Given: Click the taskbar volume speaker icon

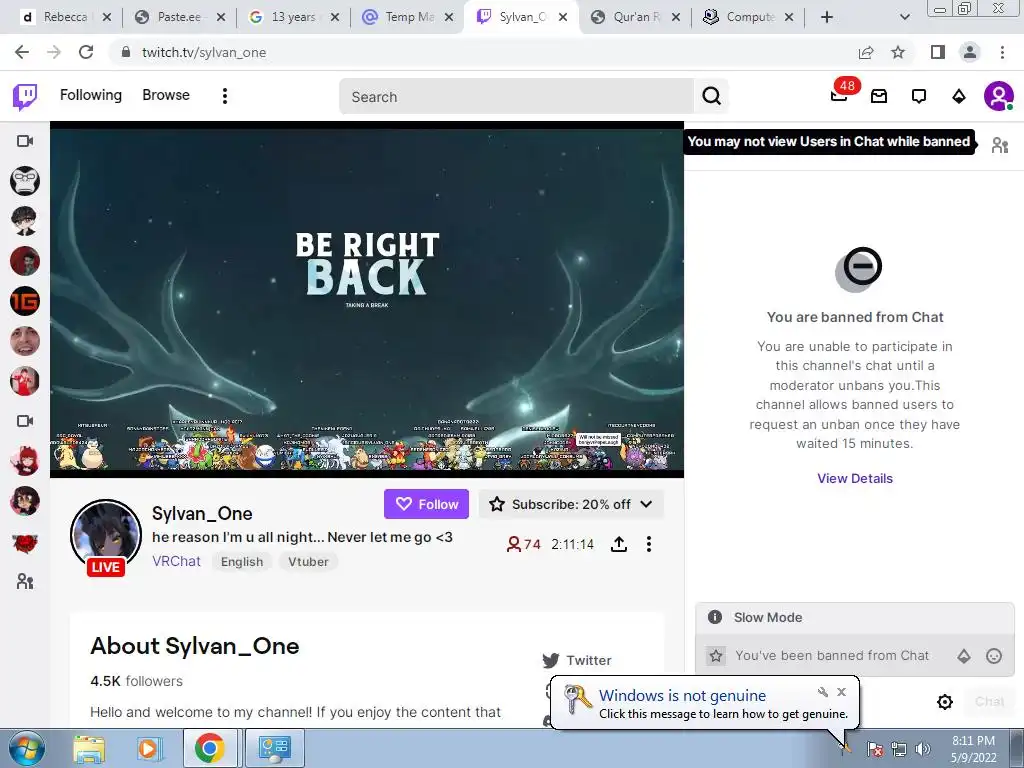Looking at the screenshot, I should 923,749.
